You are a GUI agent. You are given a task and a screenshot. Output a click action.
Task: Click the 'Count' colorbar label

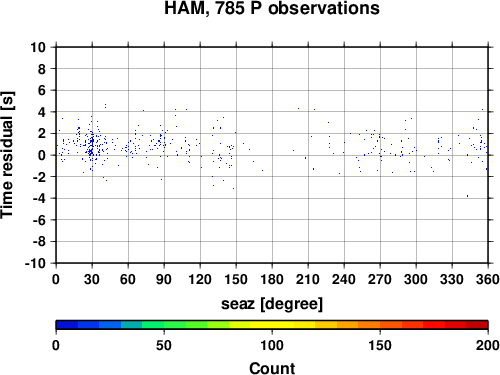click(x=272, y=368)
